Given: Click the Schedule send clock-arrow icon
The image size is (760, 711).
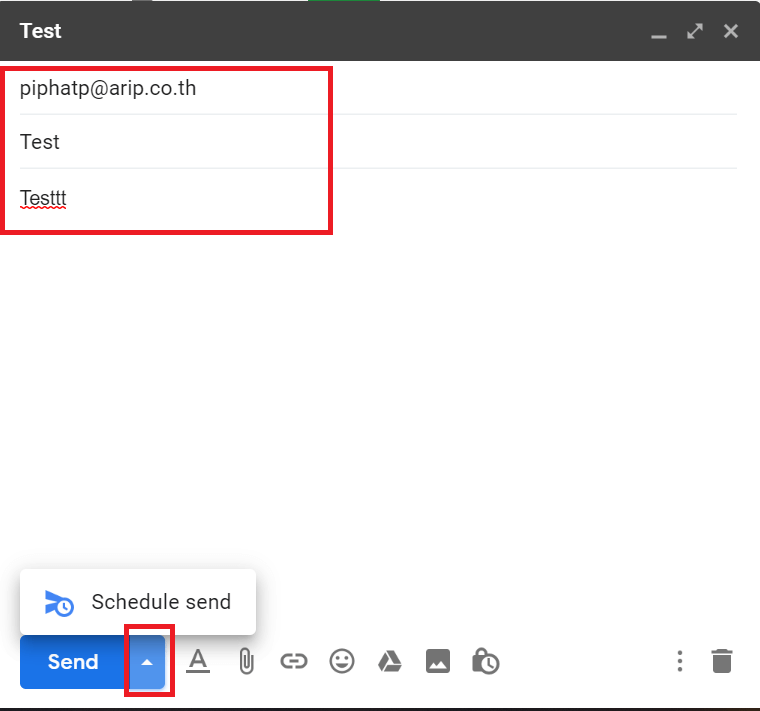Looking at the screenshot, I should coord(59,603).
